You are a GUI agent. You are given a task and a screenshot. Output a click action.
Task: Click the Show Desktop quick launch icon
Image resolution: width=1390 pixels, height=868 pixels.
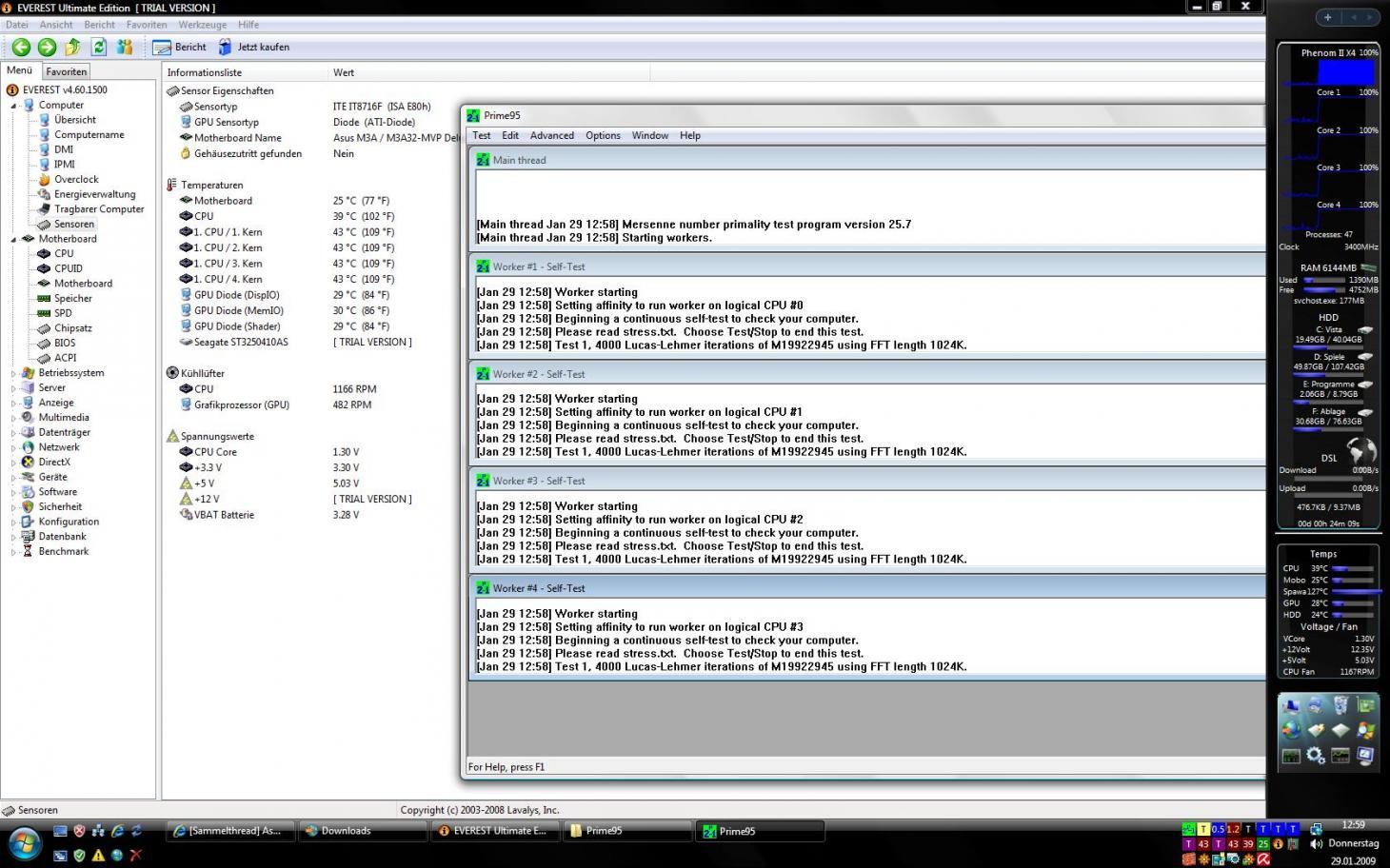pos(60,831)
